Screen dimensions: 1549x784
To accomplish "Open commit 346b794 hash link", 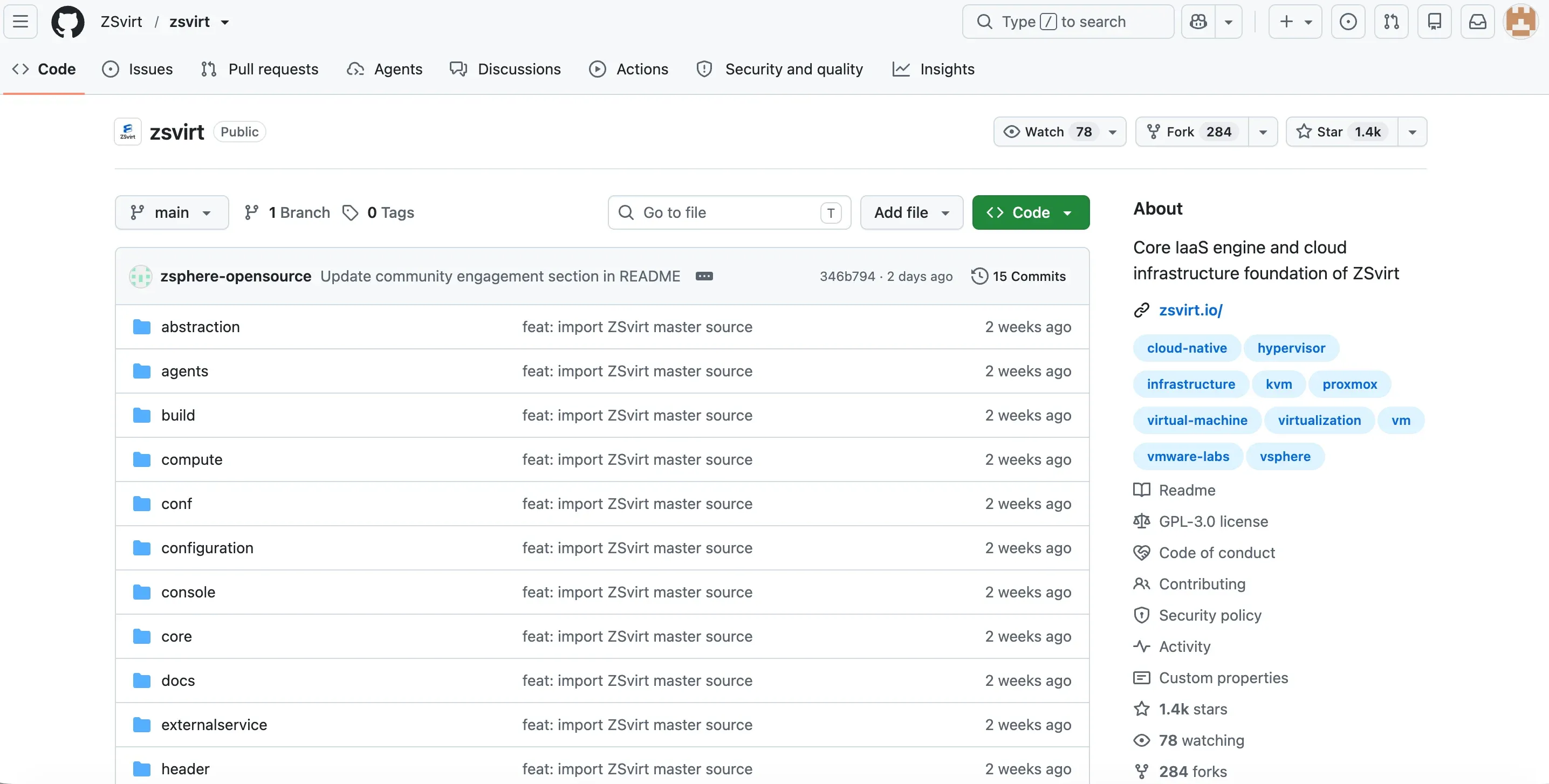I will [x=847, y=277].
